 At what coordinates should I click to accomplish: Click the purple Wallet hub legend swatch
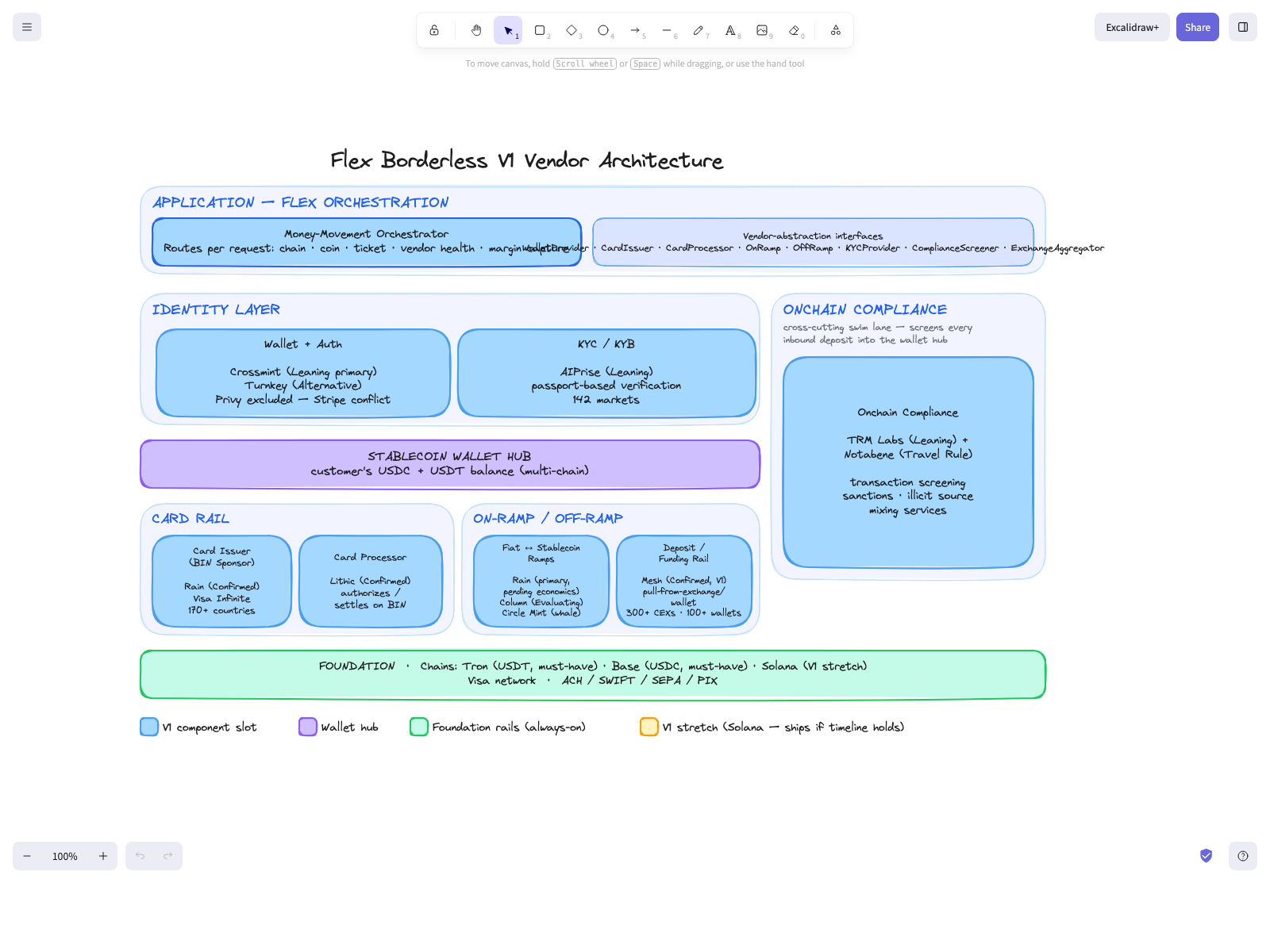click(308, 727)
